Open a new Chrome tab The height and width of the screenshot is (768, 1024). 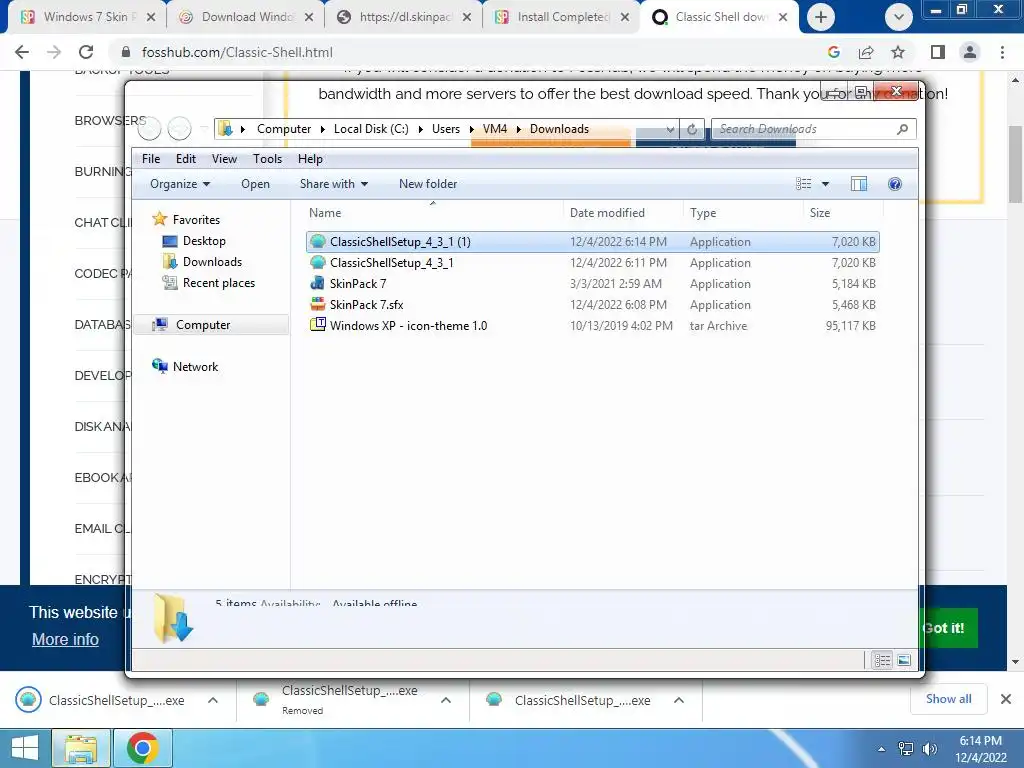pos(821,18)
